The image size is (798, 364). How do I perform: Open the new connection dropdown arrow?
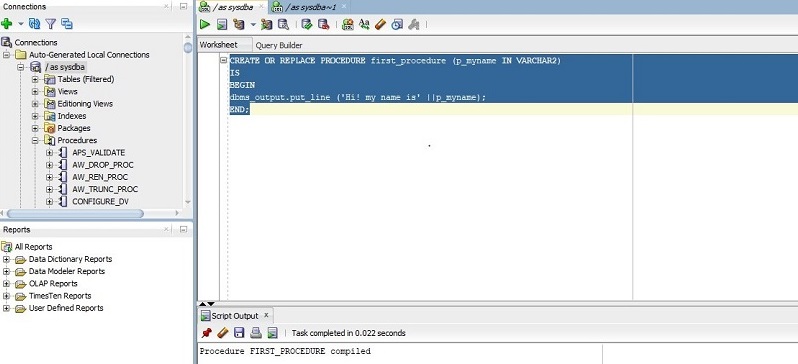(21, 23)
